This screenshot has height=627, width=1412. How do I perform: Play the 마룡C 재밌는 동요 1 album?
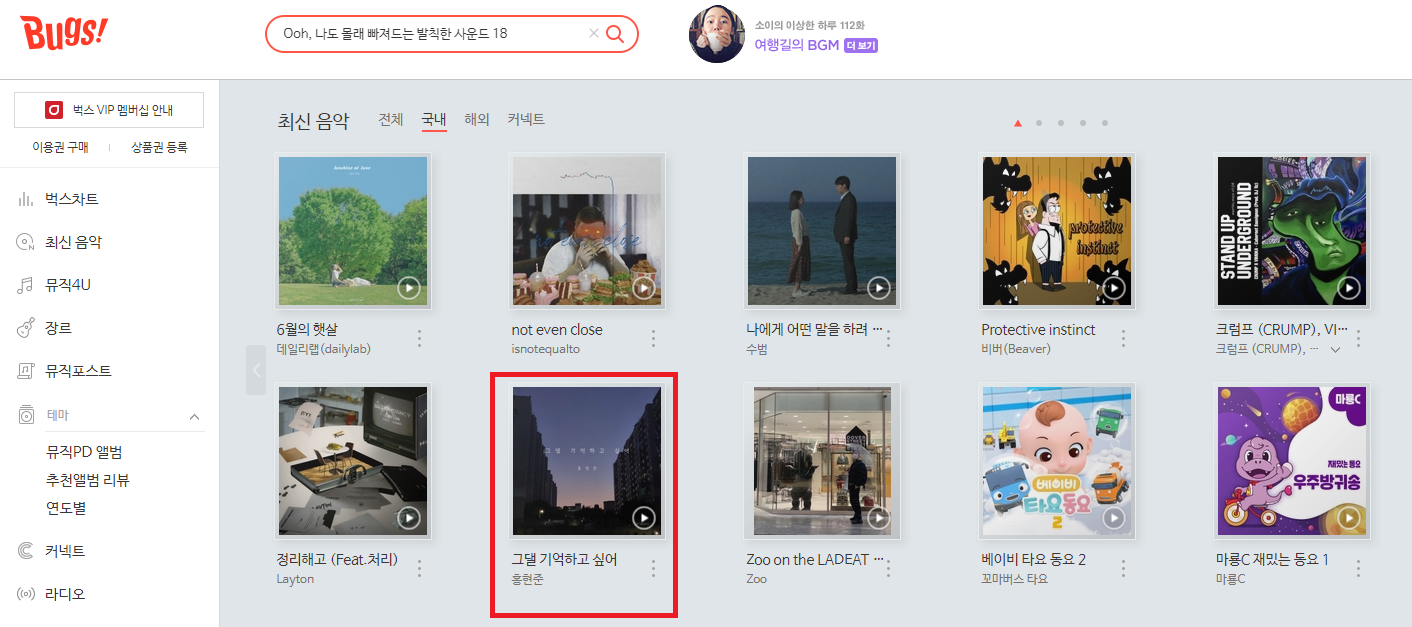(x=1348, y=518)
